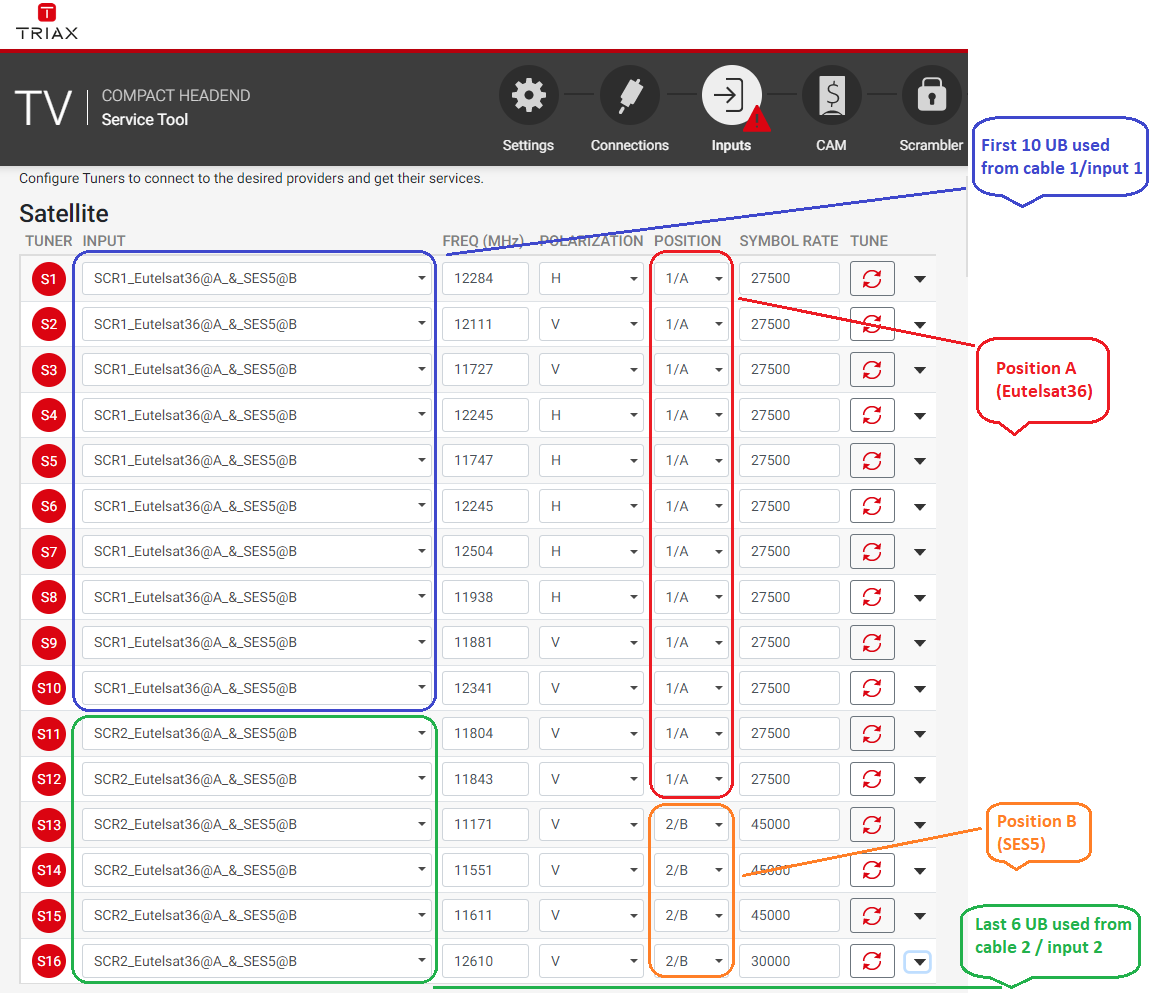This screenshot has width=1152, height=993.
Task: Open polarization dropdown for tuner S14
Action: pyautogui.click(x=591, y=870)
